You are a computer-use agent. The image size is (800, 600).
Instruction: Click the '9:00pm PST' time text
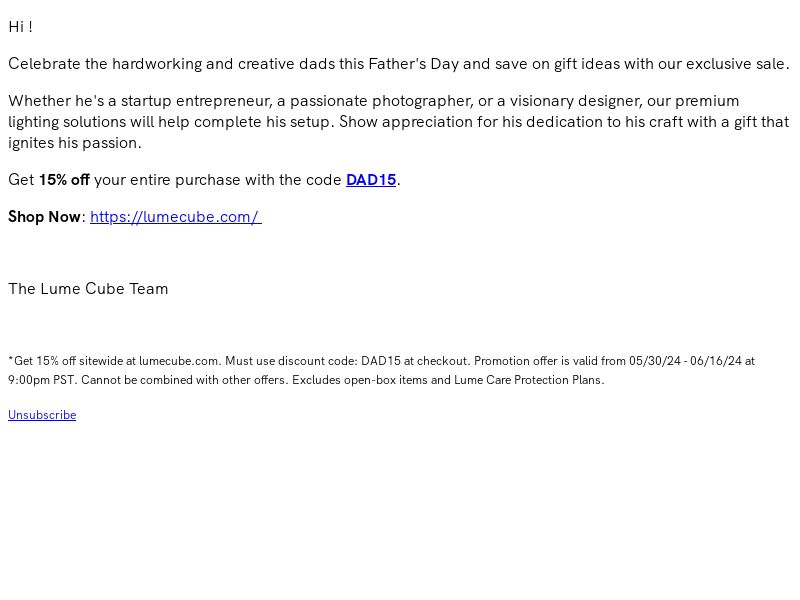click(42, 380)
